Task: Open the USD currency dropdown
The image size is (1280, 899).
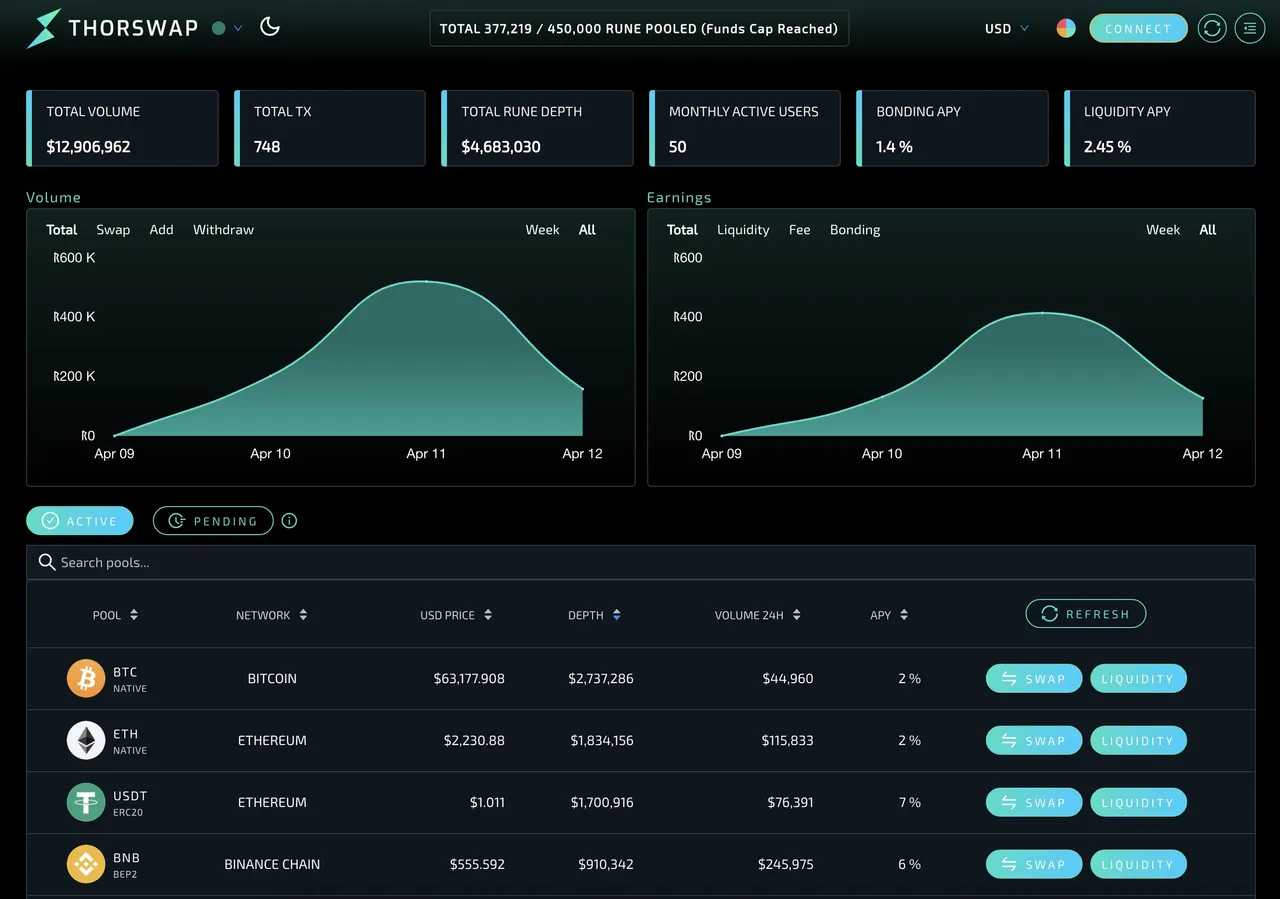Action: tap(1007, 28)
